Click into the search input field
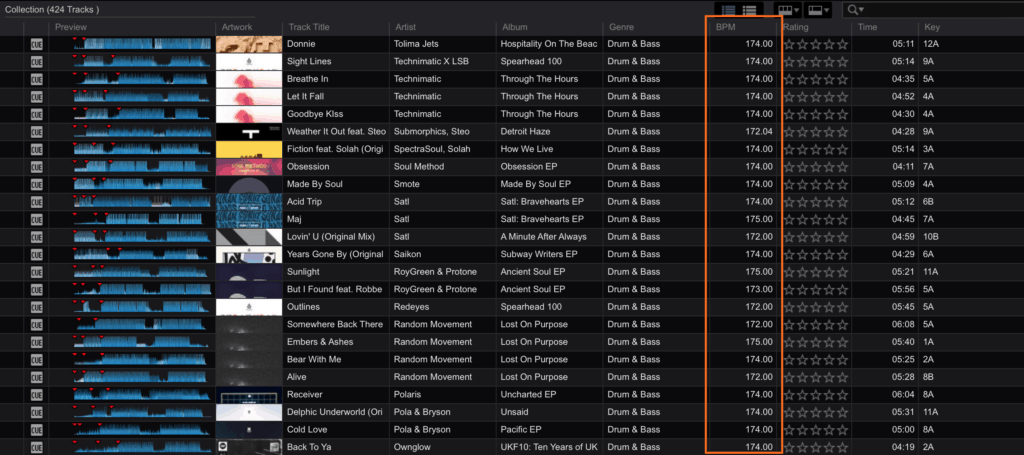1024x455 pixels. click(944, 10)
